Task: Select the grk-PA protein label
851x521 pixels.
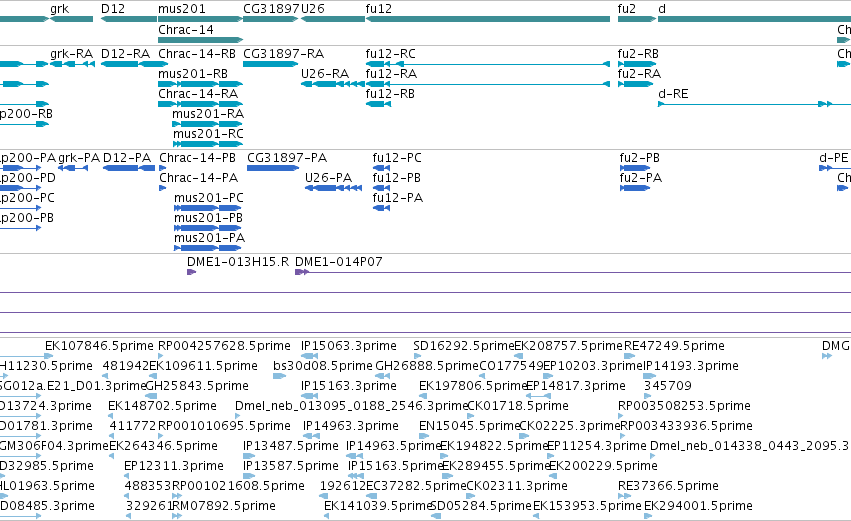Action: click(79, 158)
